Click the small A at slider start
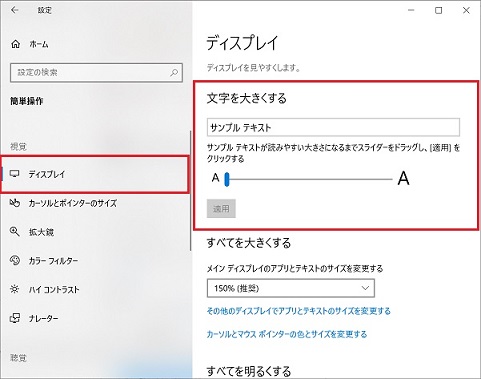This screenshot has height=379, width=481. tap(216, 178)
